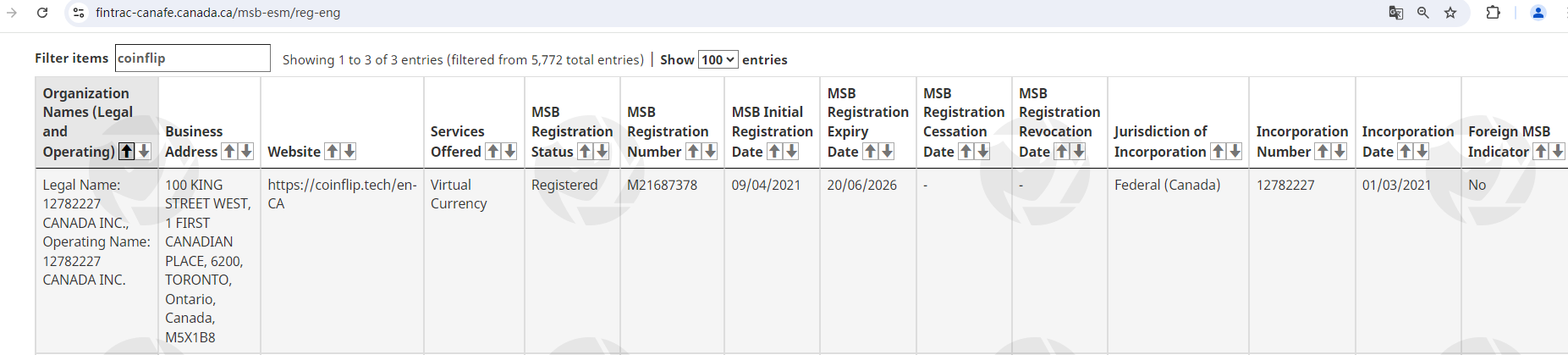Sort Website column ascending
The image size is (1568, 355).
[333, 152]
